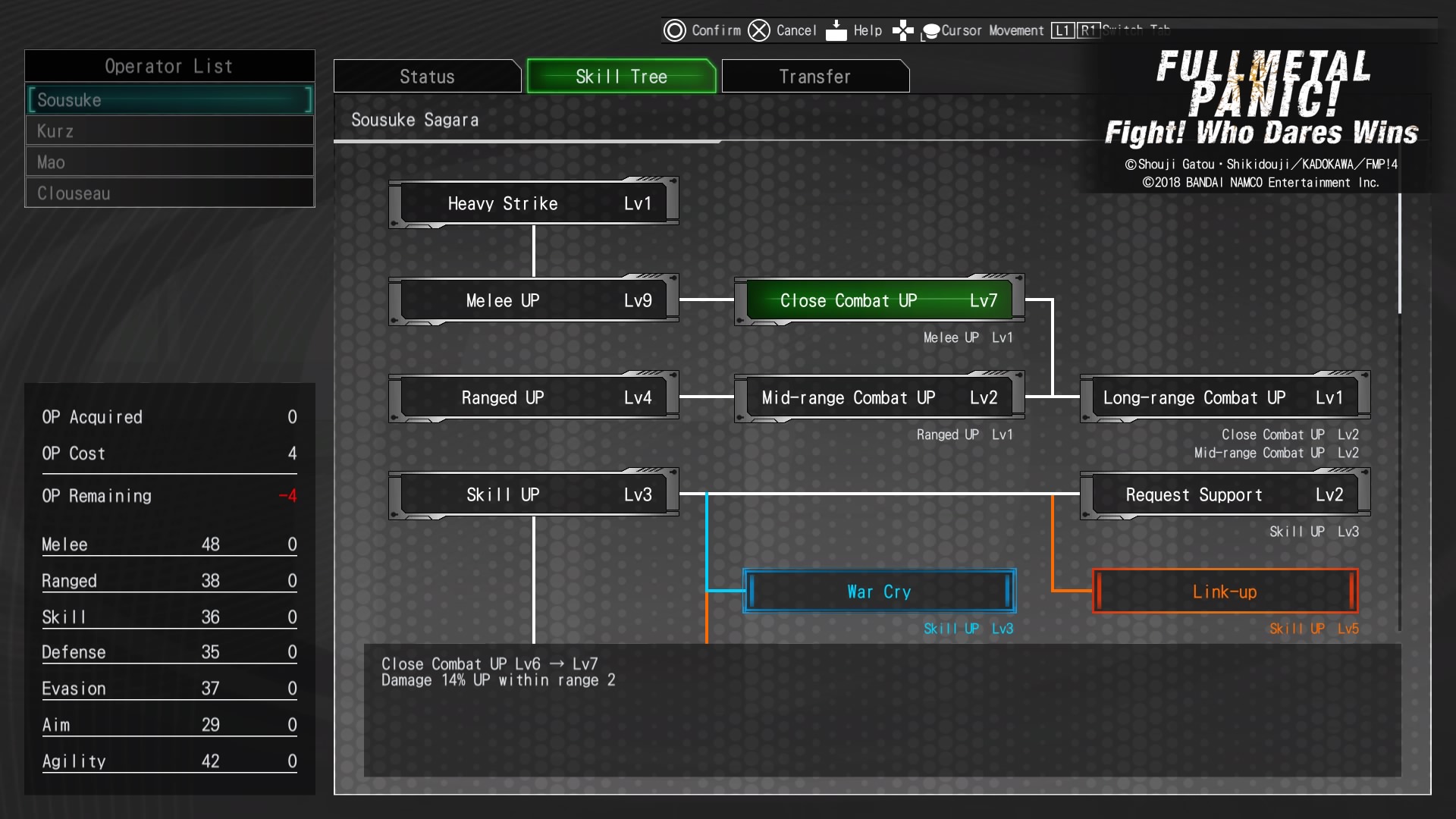The image size is (1456, 819).
Task: Select the Heavy Strike Lv1 skill node
Action: (534, 203)
